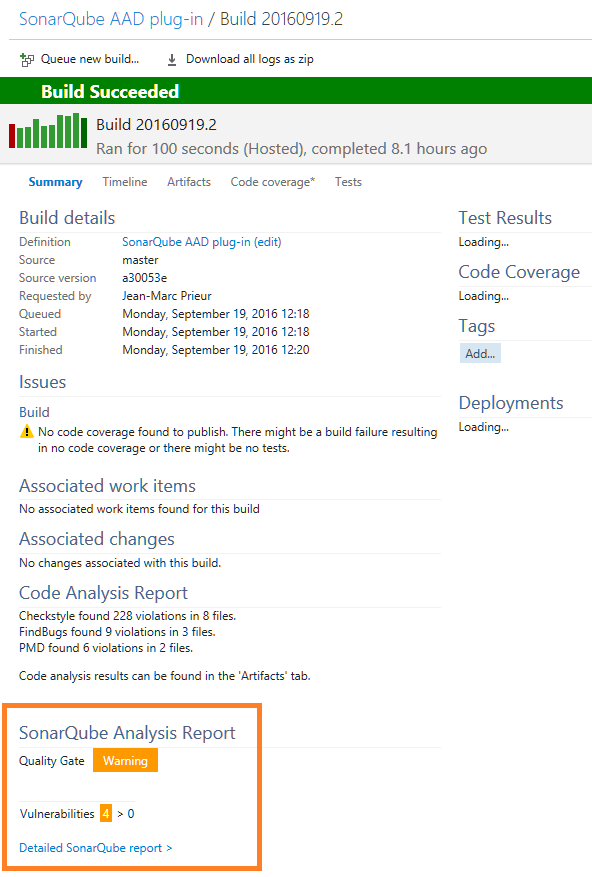Click the download logs arrow icon
592x877 pixels.
172,59
